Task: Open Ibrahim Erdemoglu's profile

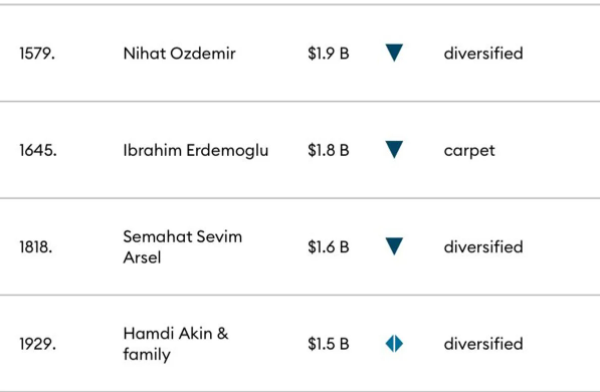Action: pyautogui.click(x=196, y=150)
